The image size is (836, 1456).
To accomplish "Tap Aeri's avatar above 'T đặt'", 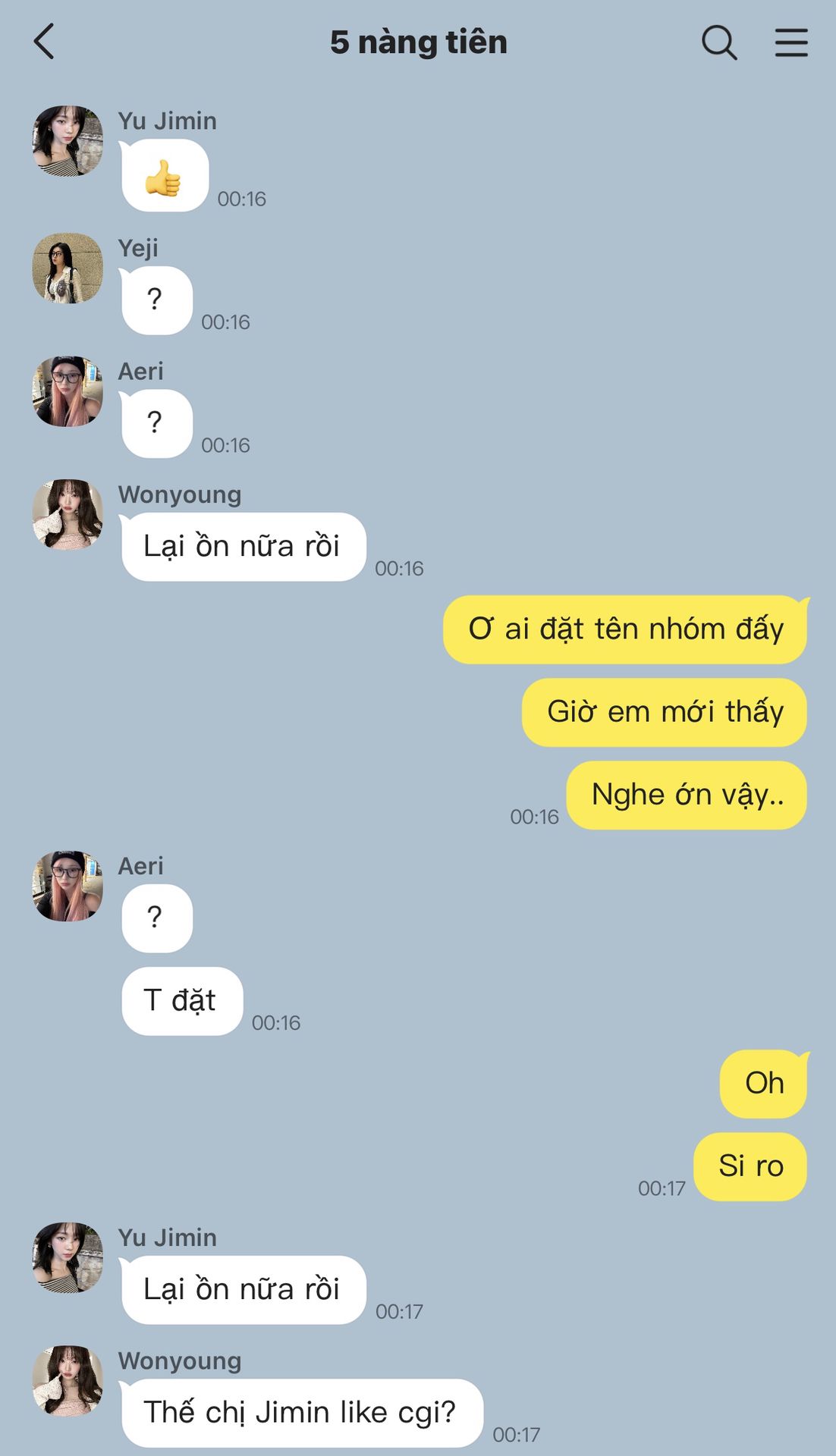I will (68, 886).
